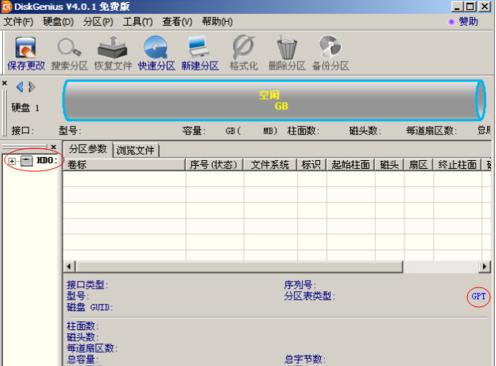Open the 恢复文件 recover files tool
This screenshot has width=496, height=366.
pos(113,54)
